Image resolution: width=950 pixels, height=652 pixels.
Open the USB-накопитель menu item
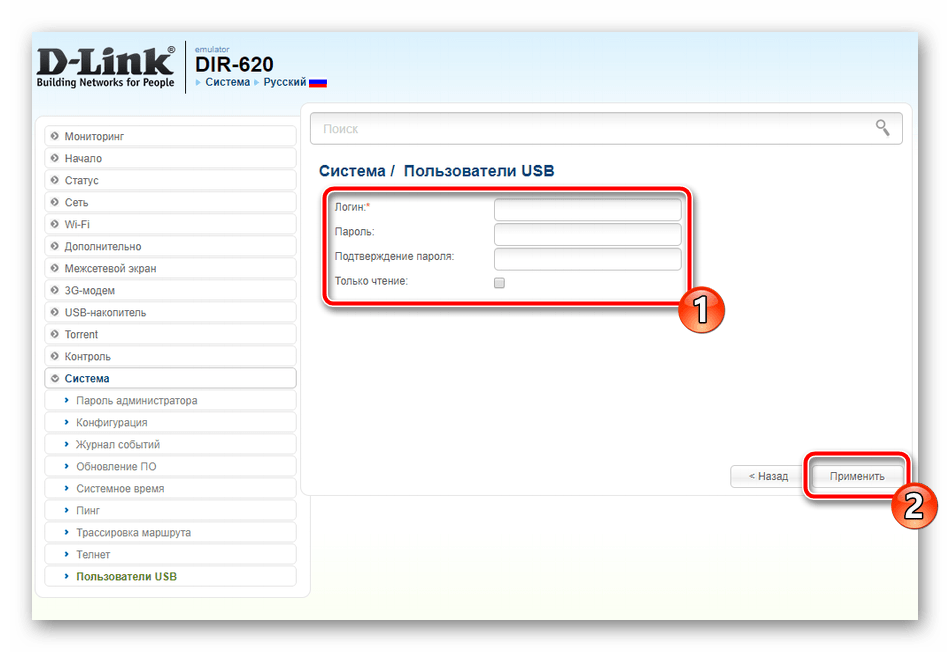click(x=170, y=312)
